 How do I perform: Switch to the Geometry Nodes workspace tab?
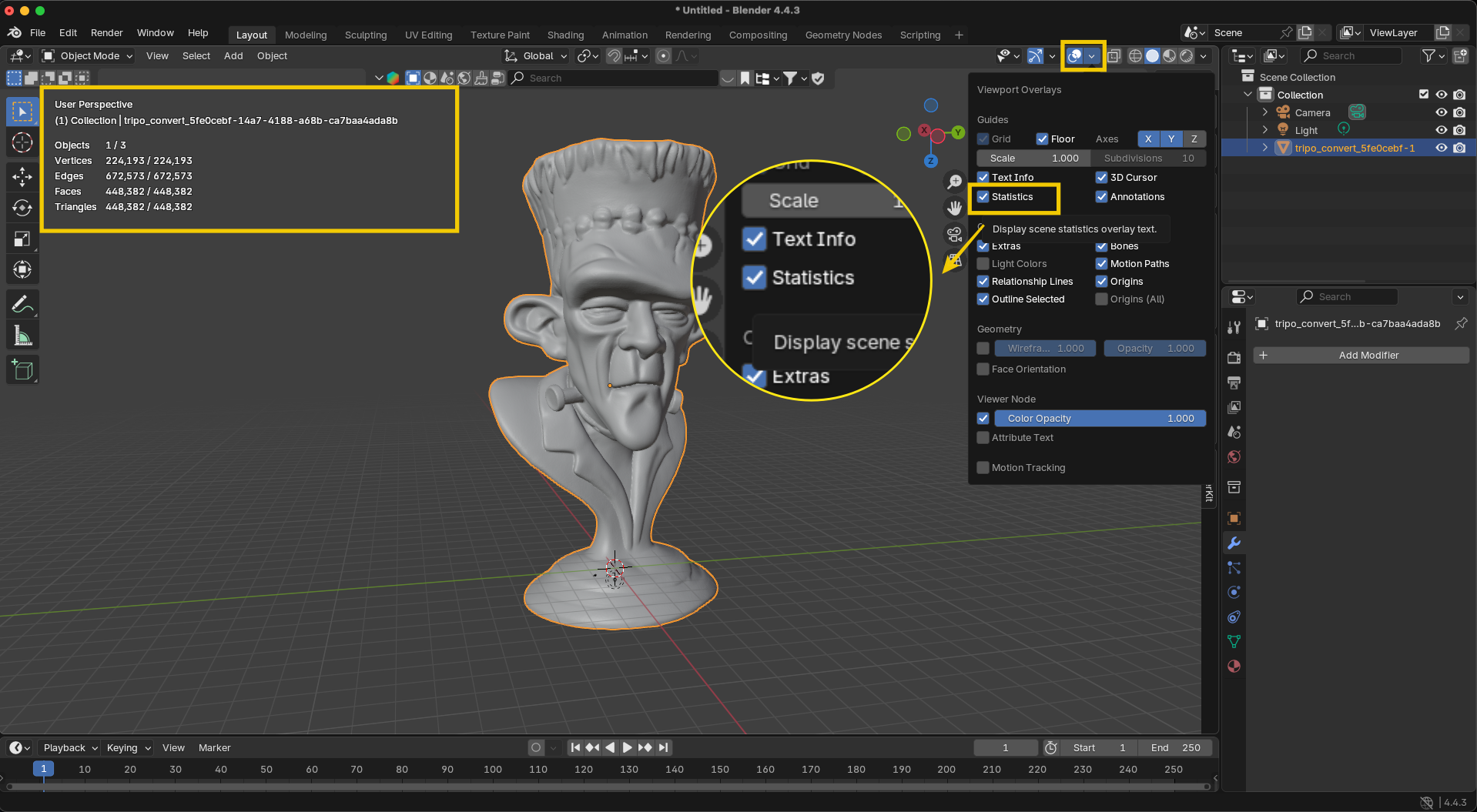tap(843, 35)
